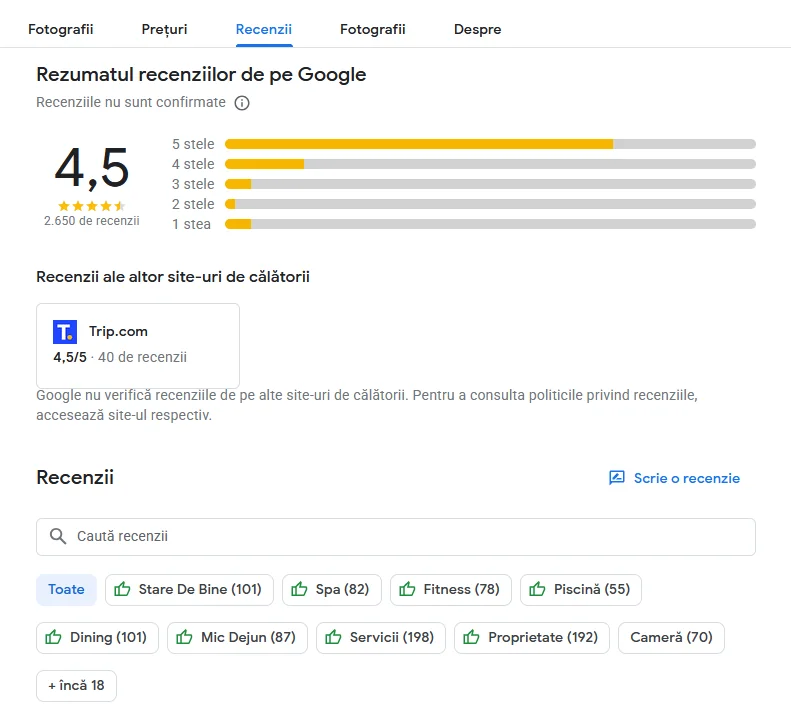
Task: Select the Recenzii tab
Action: pyautogui.click(x=264, y=29)
